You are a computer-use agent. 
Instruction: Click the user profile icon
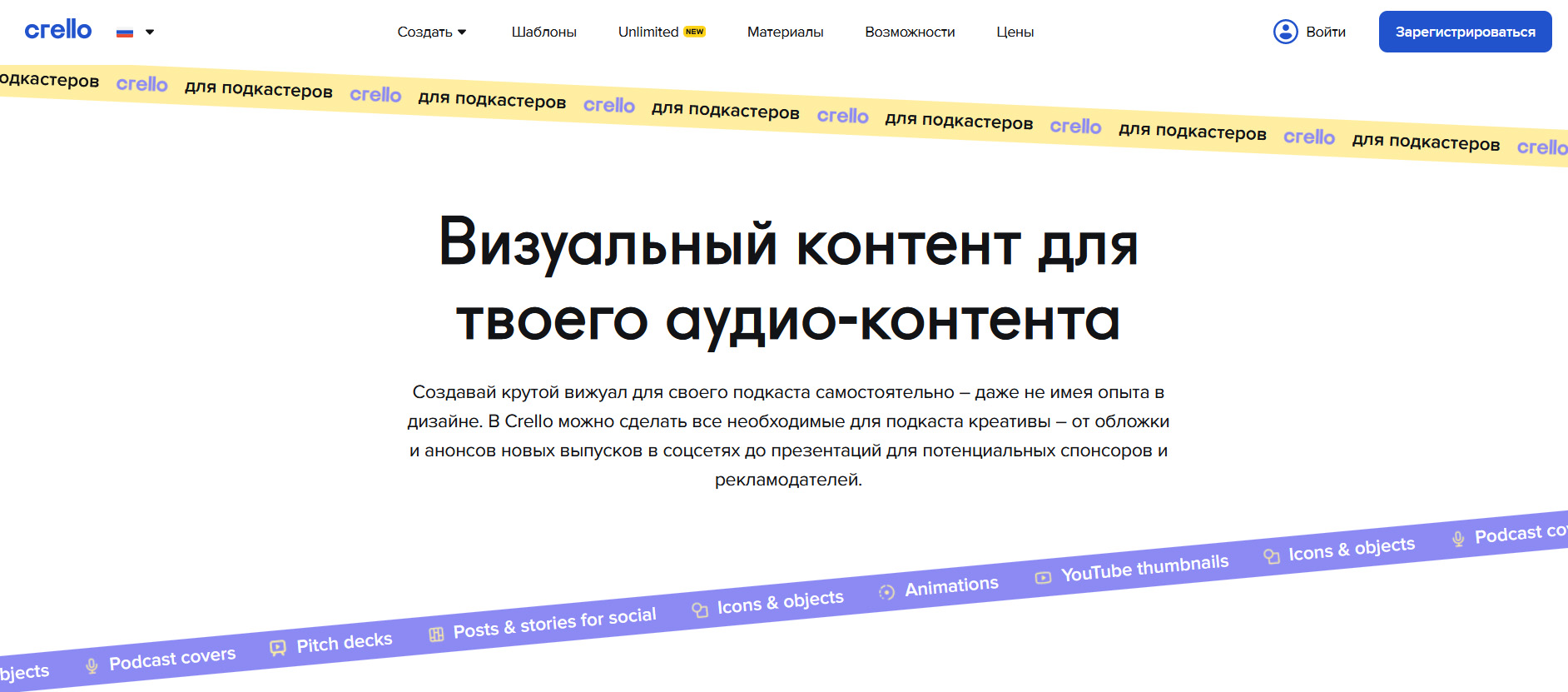pyautogui.click(x=1286, y=32)
